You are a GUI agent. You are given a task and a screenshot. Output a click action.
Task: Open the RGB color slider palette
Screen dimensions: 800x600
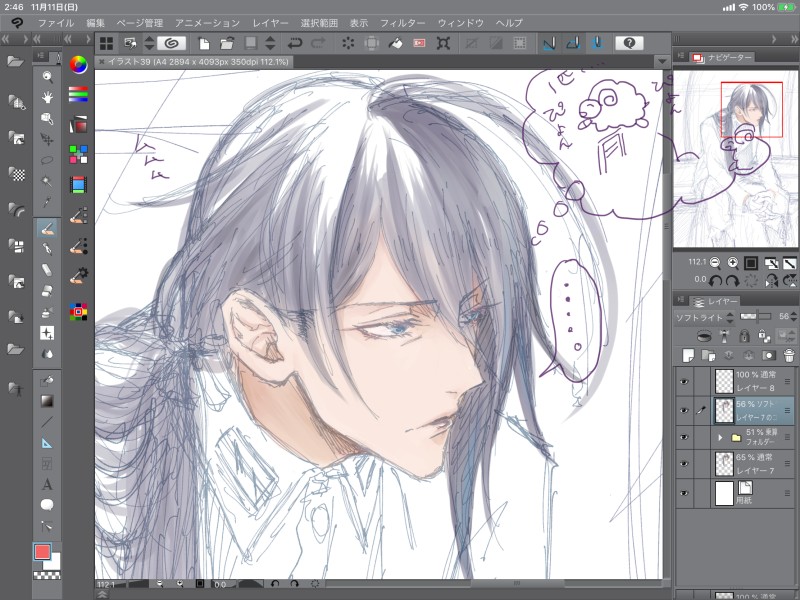(x=79, y=94)
